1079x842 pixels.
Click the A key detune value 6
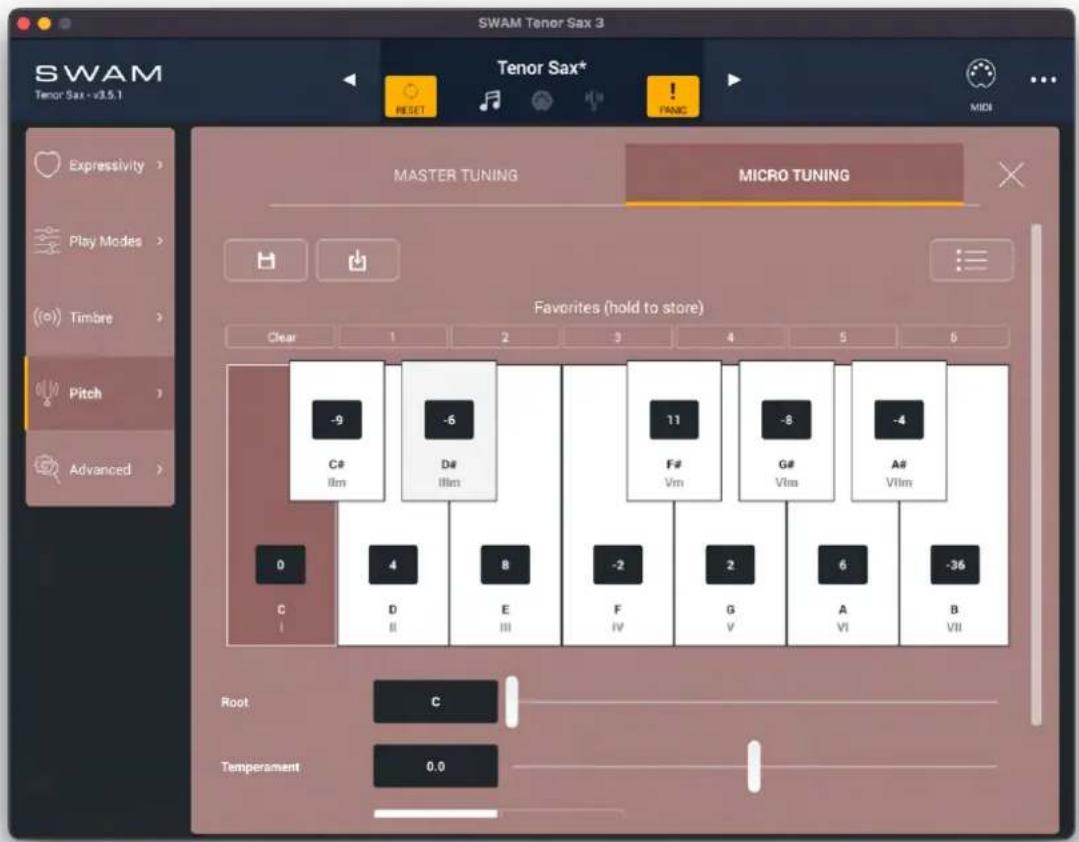coord(842,565)
